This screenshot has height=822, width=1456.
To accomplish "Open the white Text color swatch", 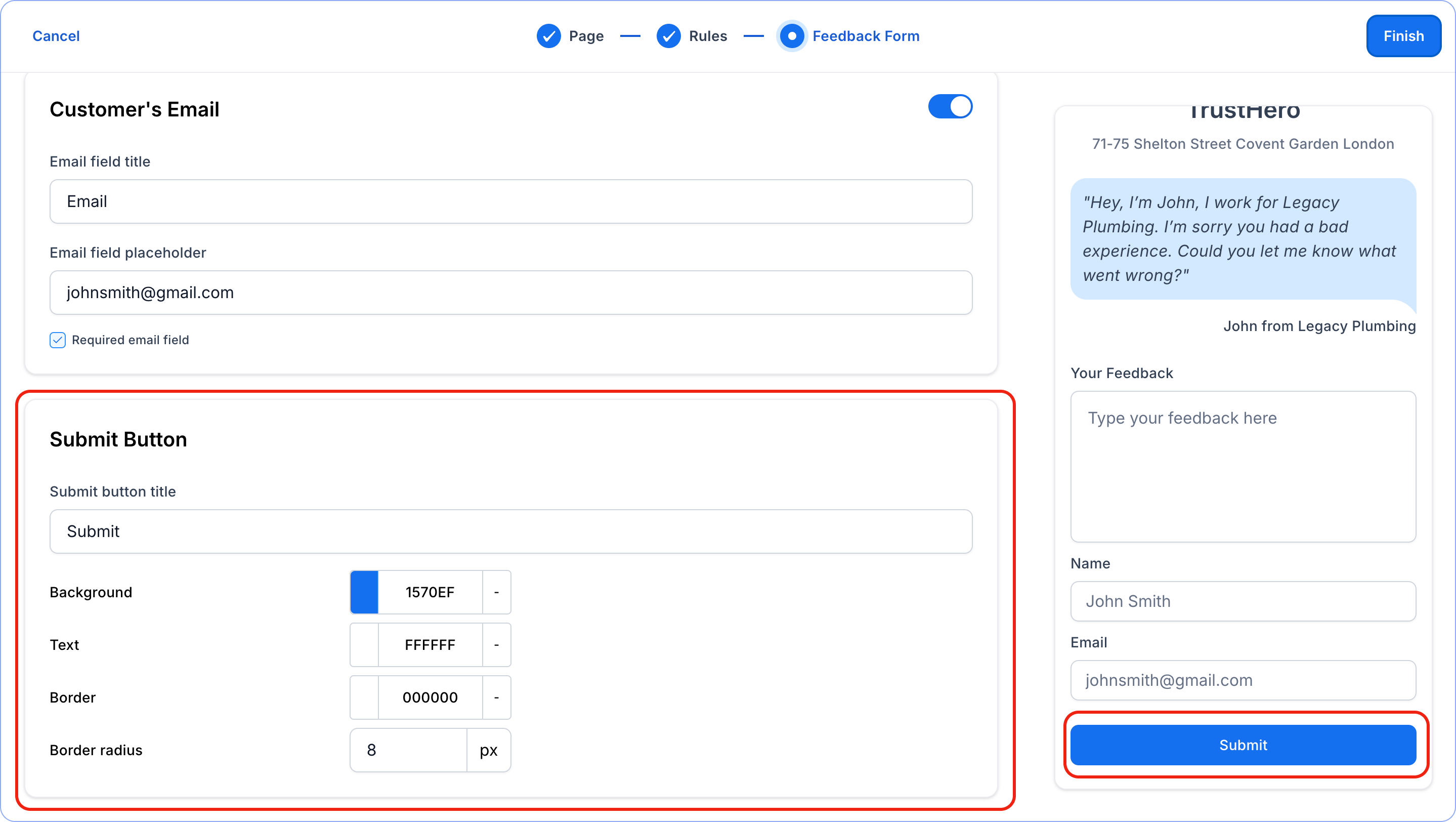I will coord(364,644).
